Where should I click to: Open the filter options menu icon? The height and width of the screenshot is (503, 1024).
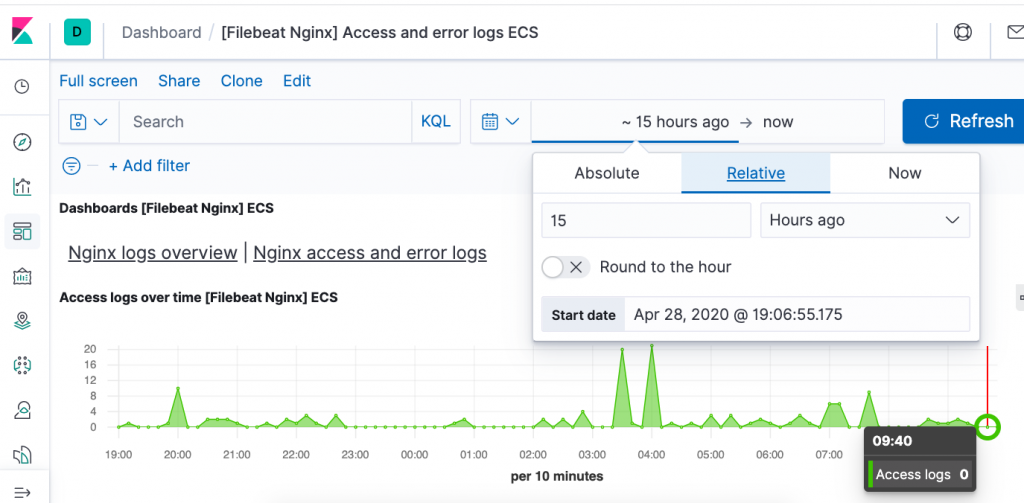[71, 166]
